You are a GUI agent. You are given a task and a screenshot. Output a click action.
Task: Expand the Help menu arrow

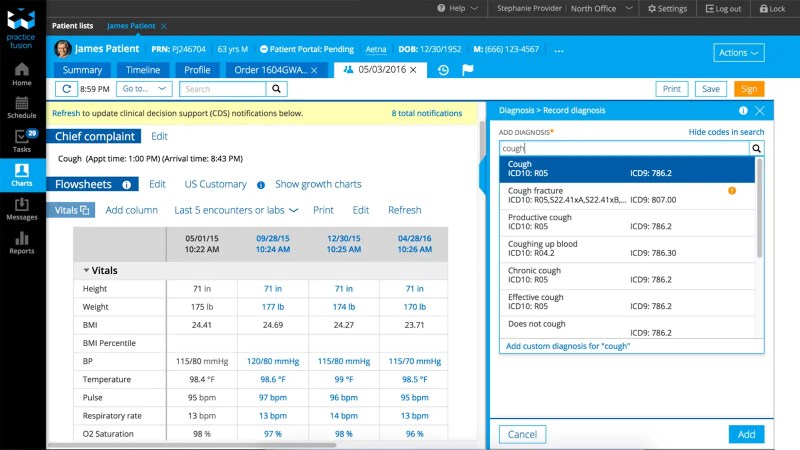click(x=474, y=8)
